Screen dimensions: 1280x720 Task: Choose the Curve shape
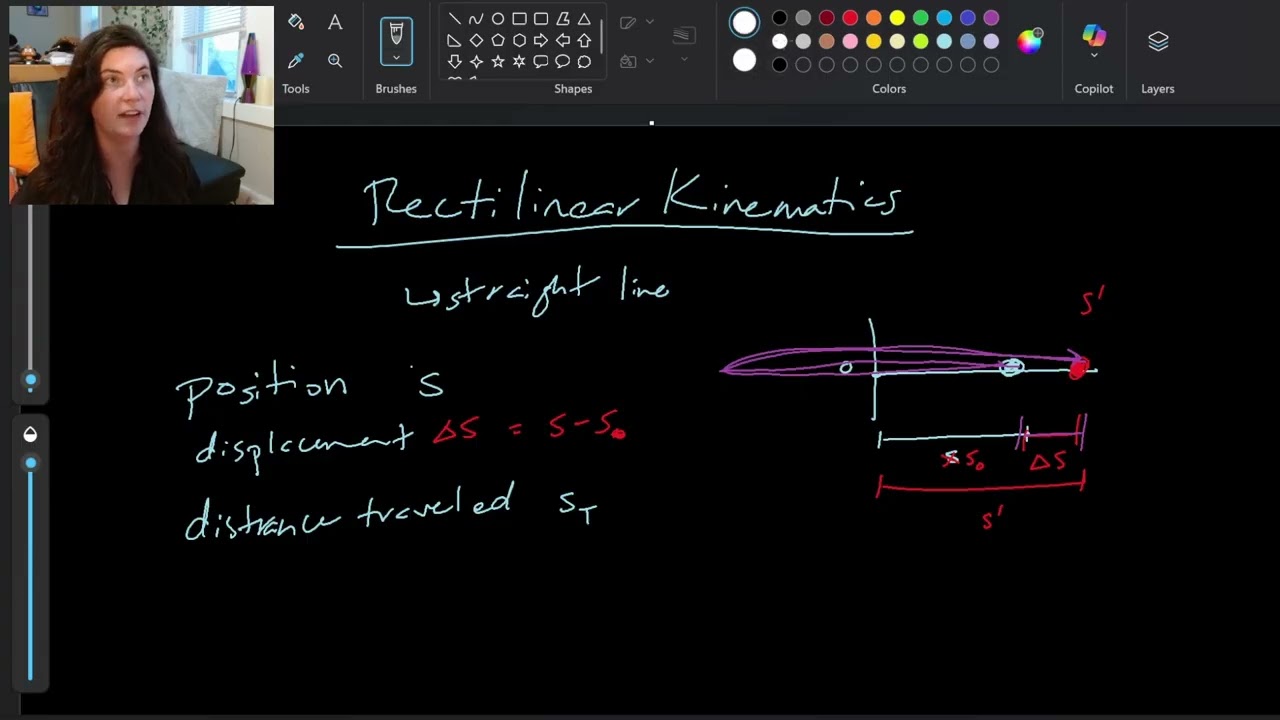476,19
